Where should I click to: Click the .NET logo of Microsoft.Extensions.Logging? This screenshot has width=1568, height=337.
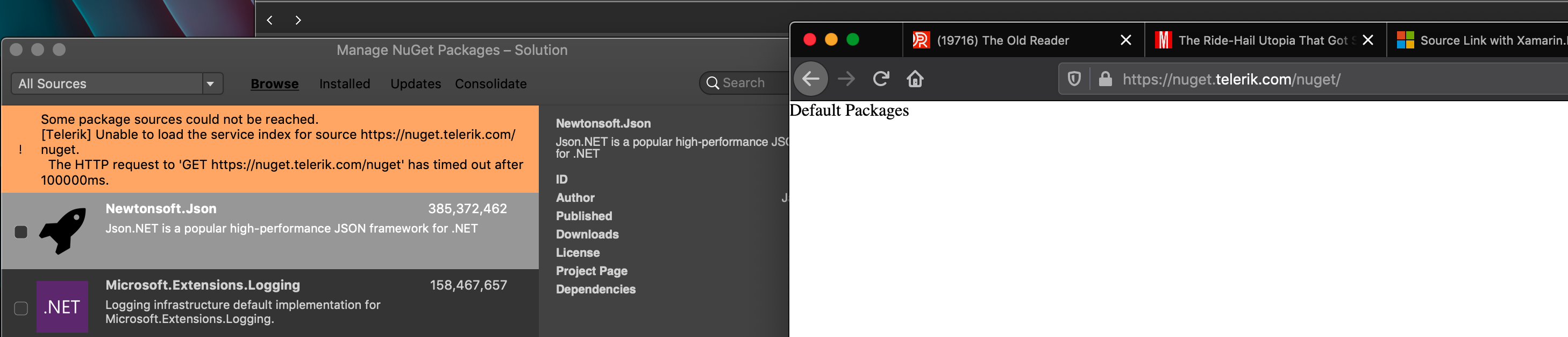click(62, 306)
